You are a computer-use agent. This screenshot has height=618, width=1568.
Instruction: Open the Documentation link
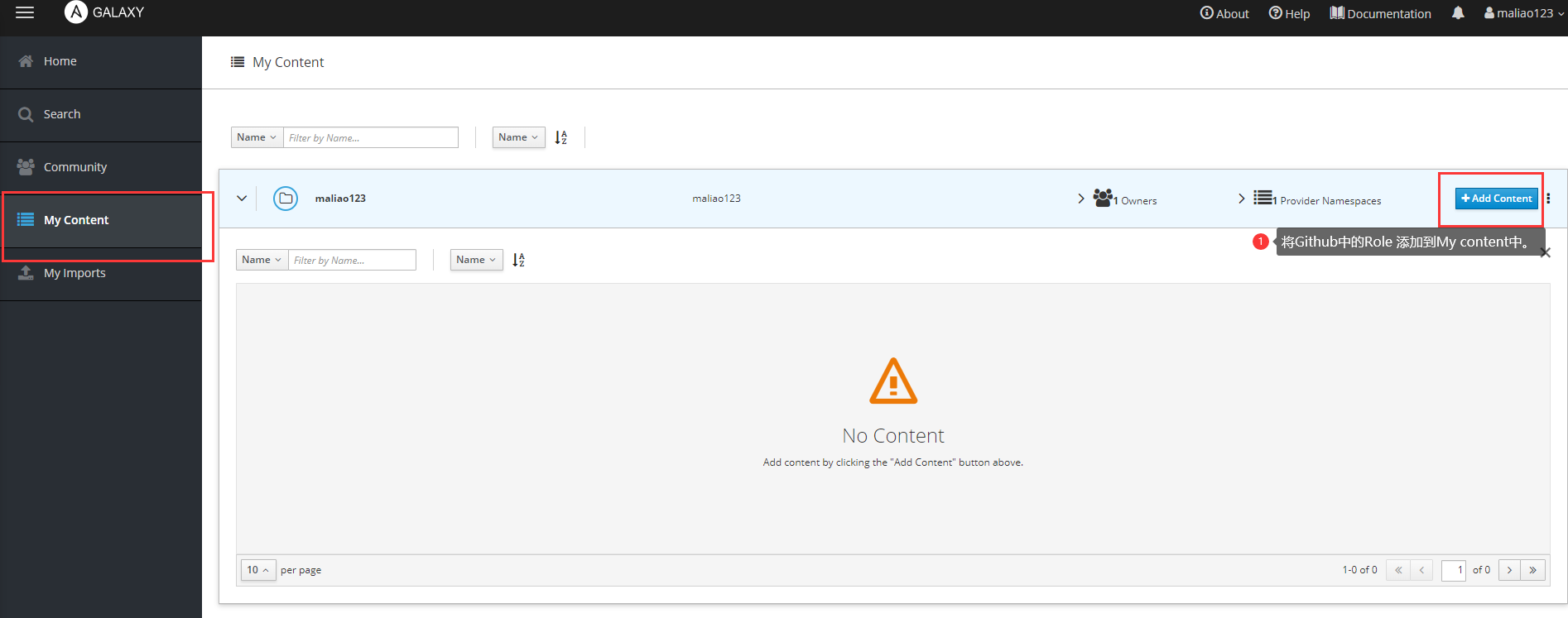pyautogui.click(x=1380, y=13)
